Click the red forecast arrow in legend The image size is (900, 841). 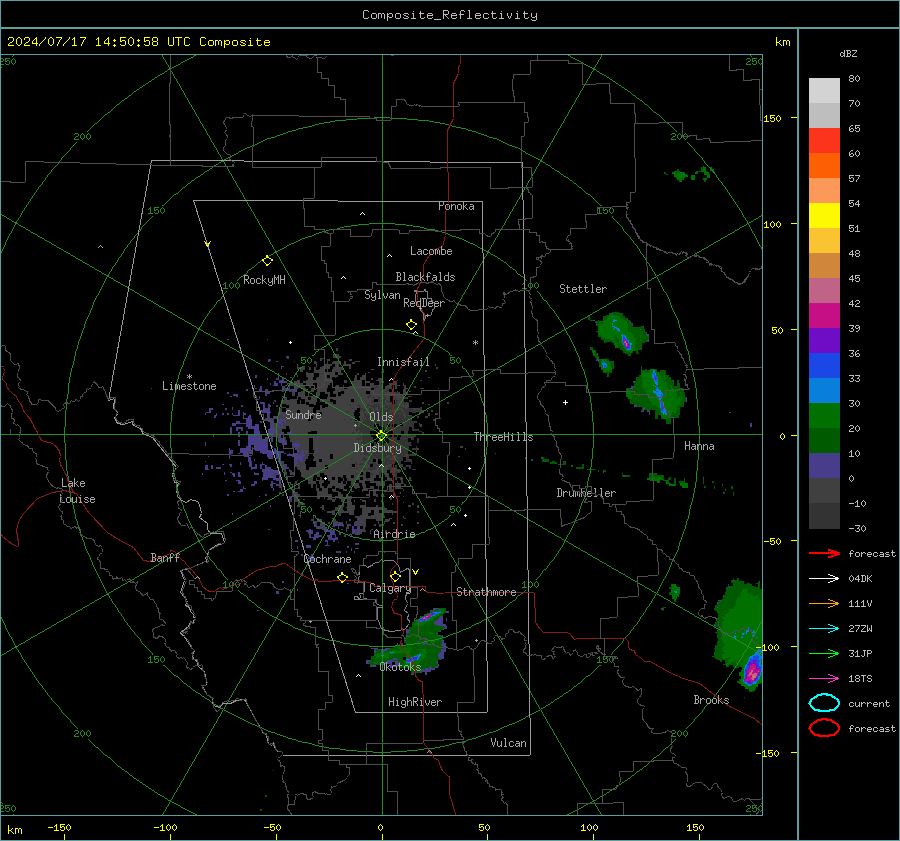point(824,553)
